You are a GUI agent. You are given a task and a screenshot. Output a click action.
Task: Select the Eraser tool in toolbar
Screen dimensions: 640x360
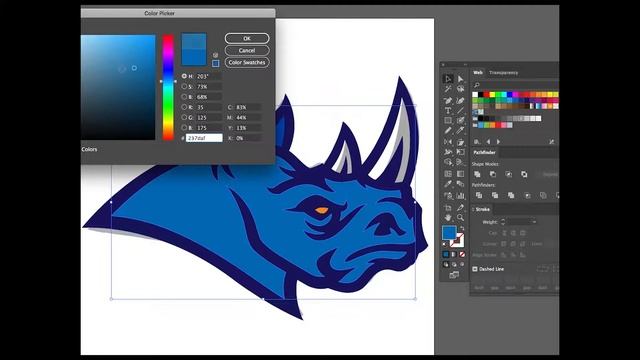460,131
